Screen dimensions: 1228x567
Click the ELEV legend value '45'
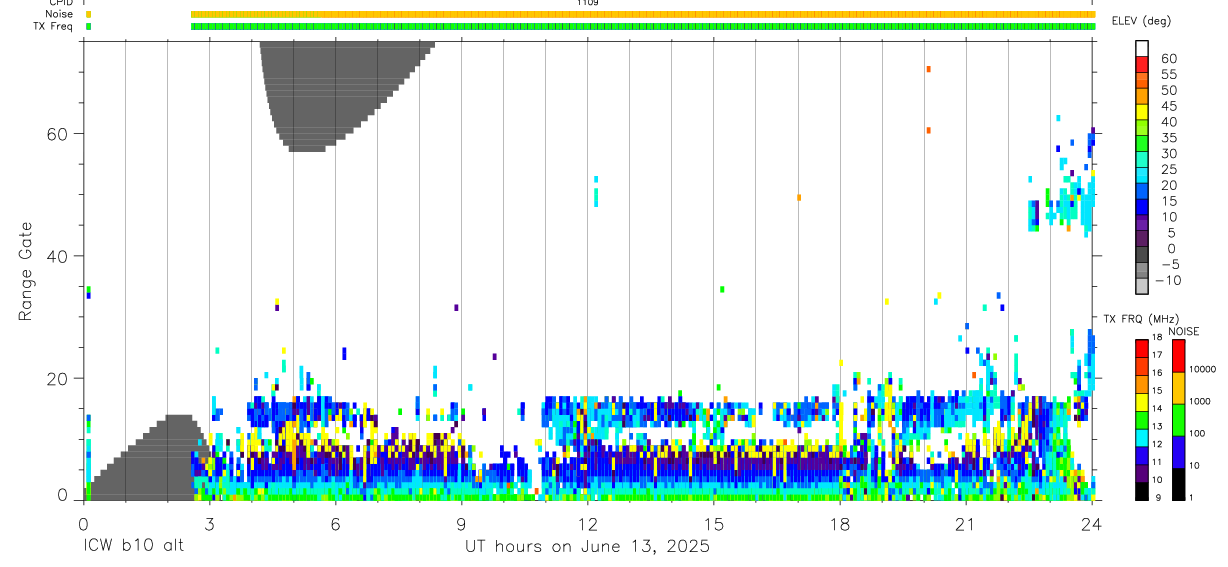[x=1167, y=106]
